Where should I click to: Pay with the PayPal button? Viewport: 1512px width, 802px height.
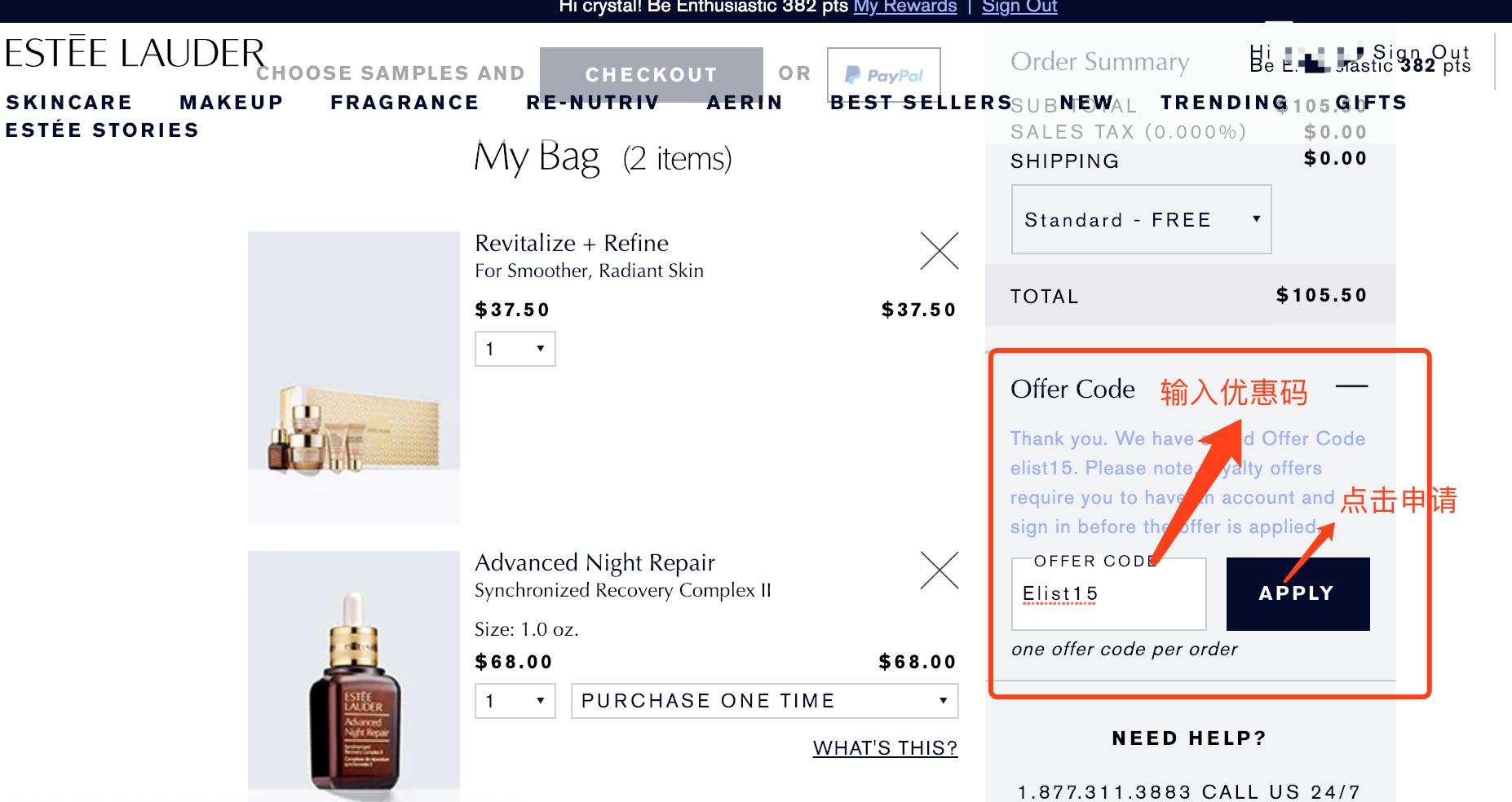[x=883, y=75]
